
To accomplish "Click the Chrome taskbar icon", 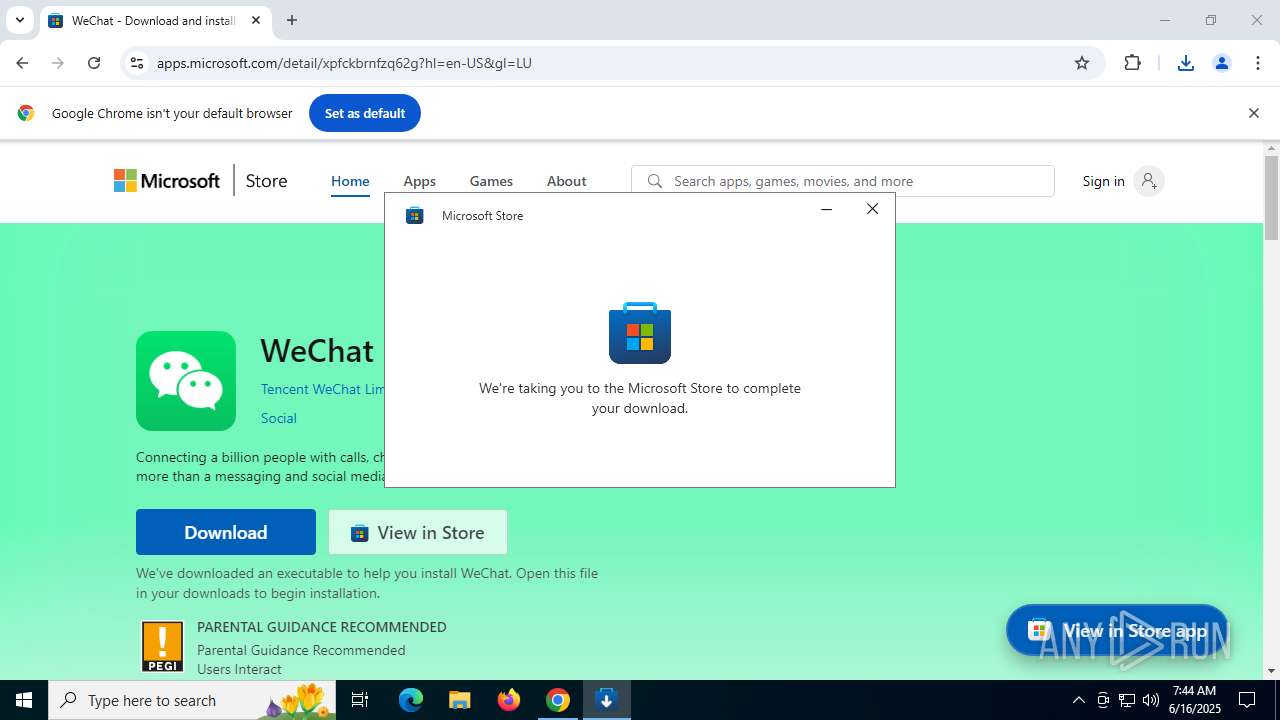I will tap(558, 700).
